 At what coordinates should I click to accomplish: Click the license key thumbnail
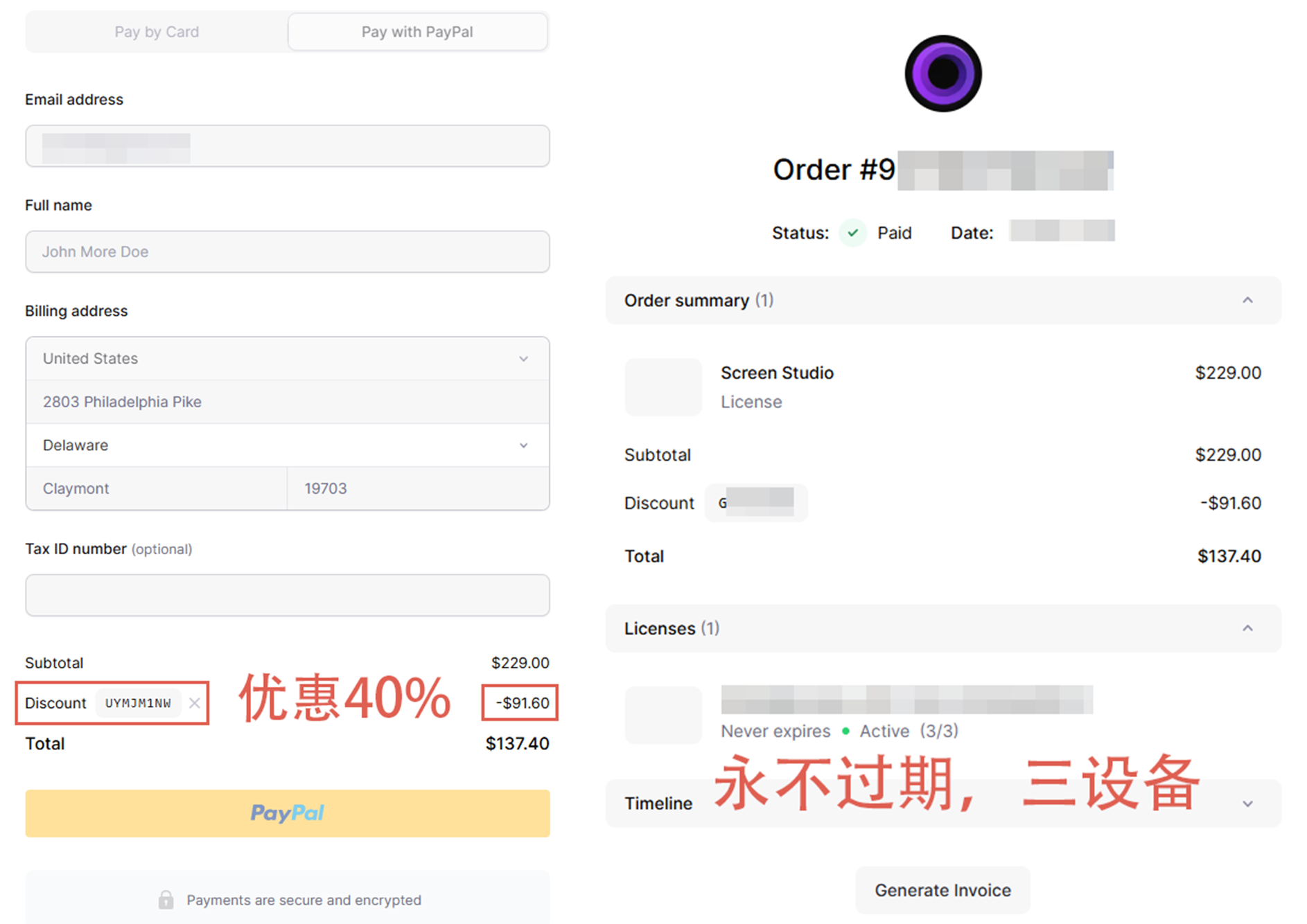pyautogui.click(x=663, y=715)
